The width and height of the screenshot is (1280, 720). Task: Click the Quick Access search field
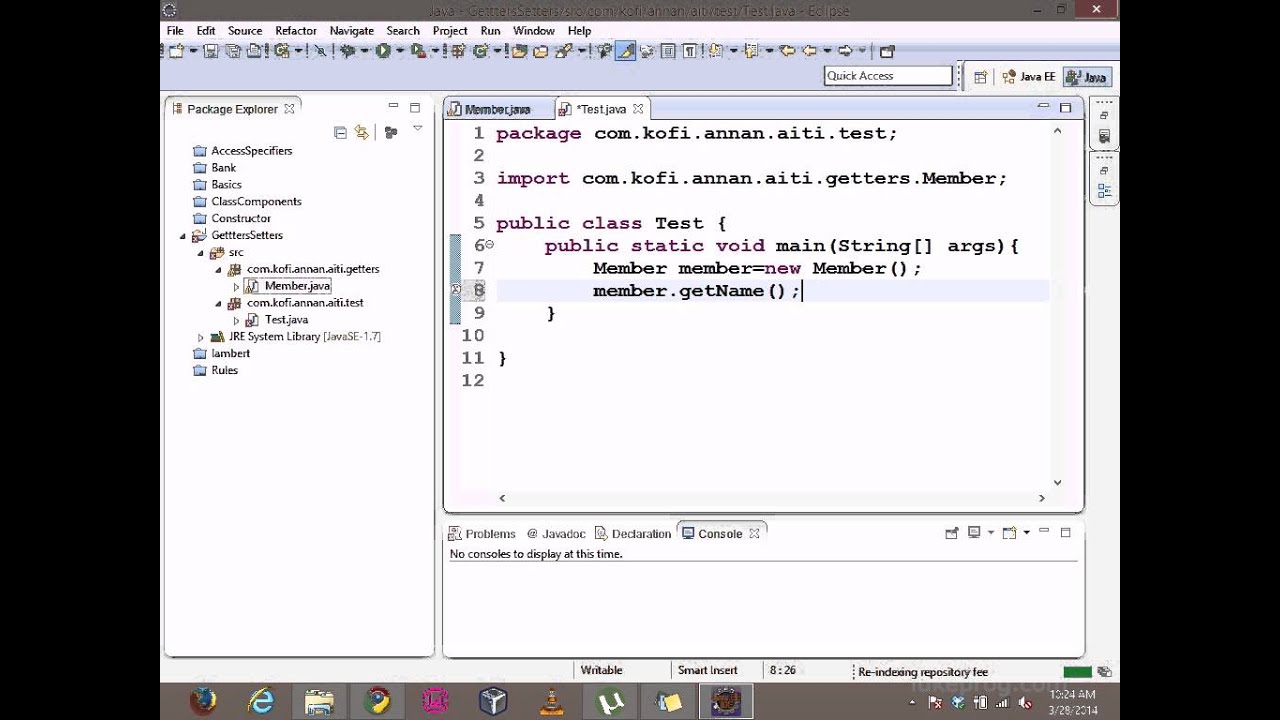[888, 76]
